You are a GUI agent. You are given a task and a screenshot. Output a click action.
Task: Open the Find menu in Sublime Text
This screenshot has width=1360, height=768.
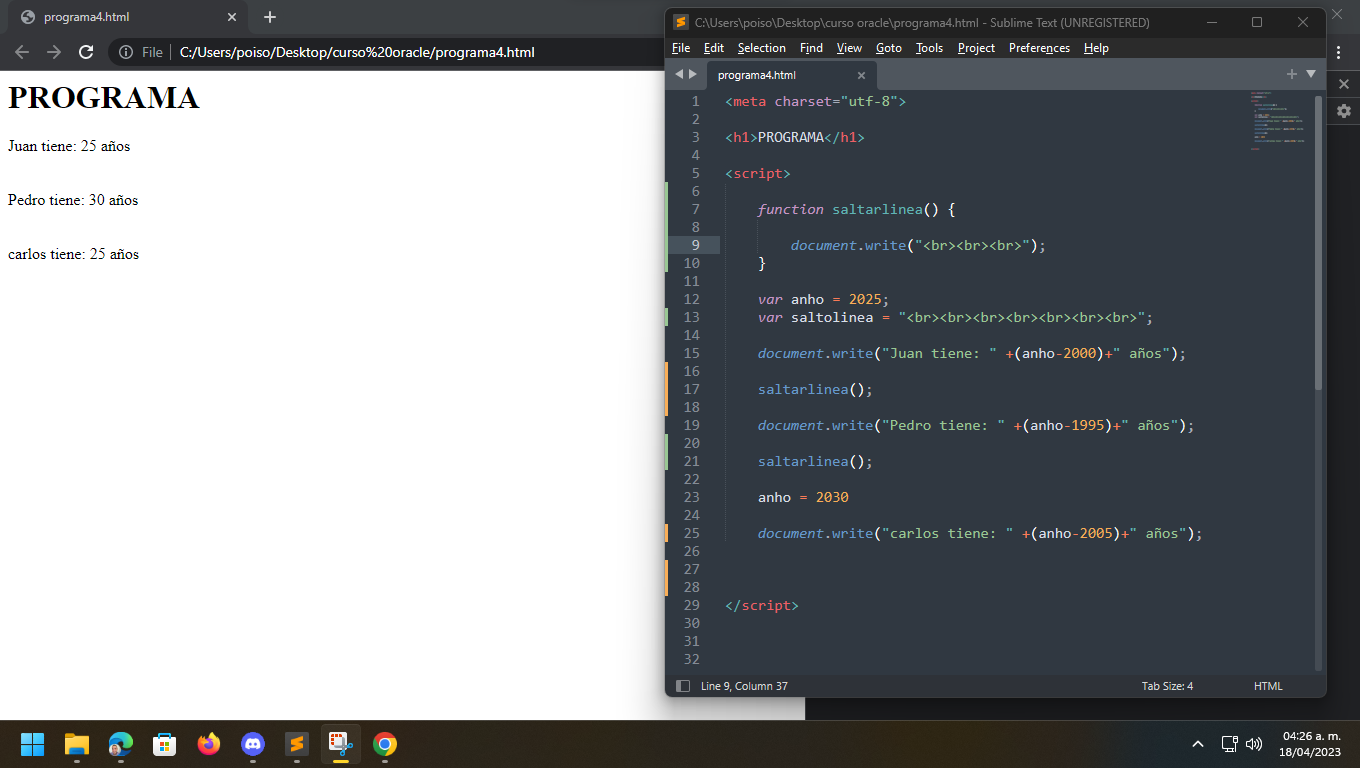pyautogui.click(x=811, y=48)
